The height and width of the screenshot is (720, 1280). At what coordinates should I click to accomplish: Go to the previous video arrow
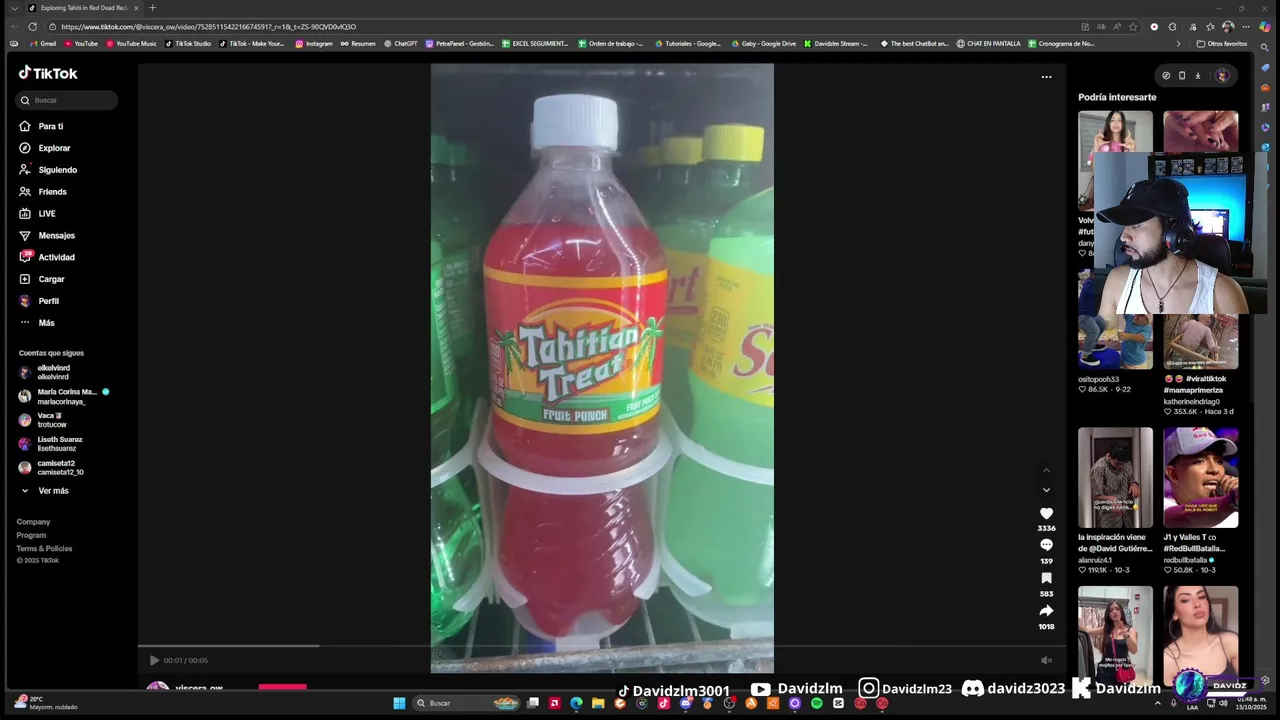(x=1046, y=470)
